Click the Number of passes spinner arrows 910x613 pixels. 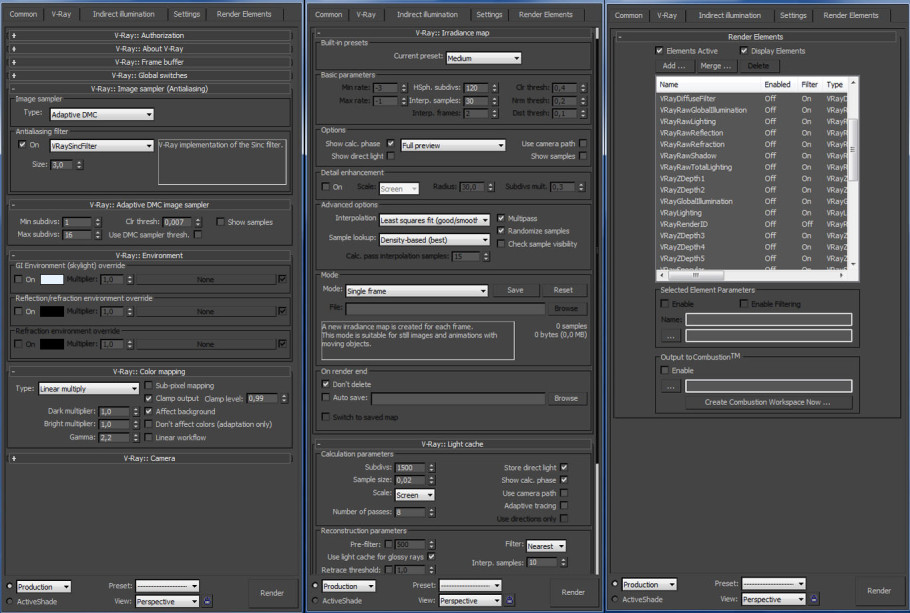coord(431,512)
